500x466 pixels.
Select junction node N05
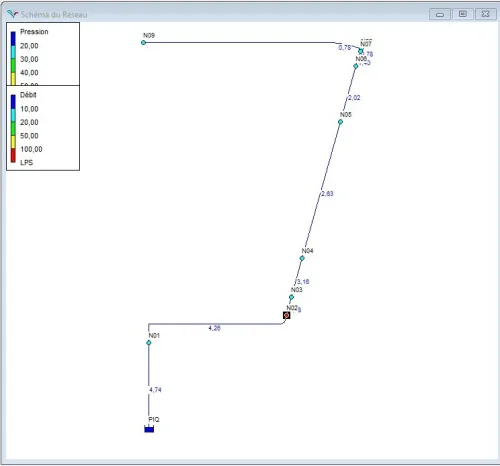coord(340,122)
